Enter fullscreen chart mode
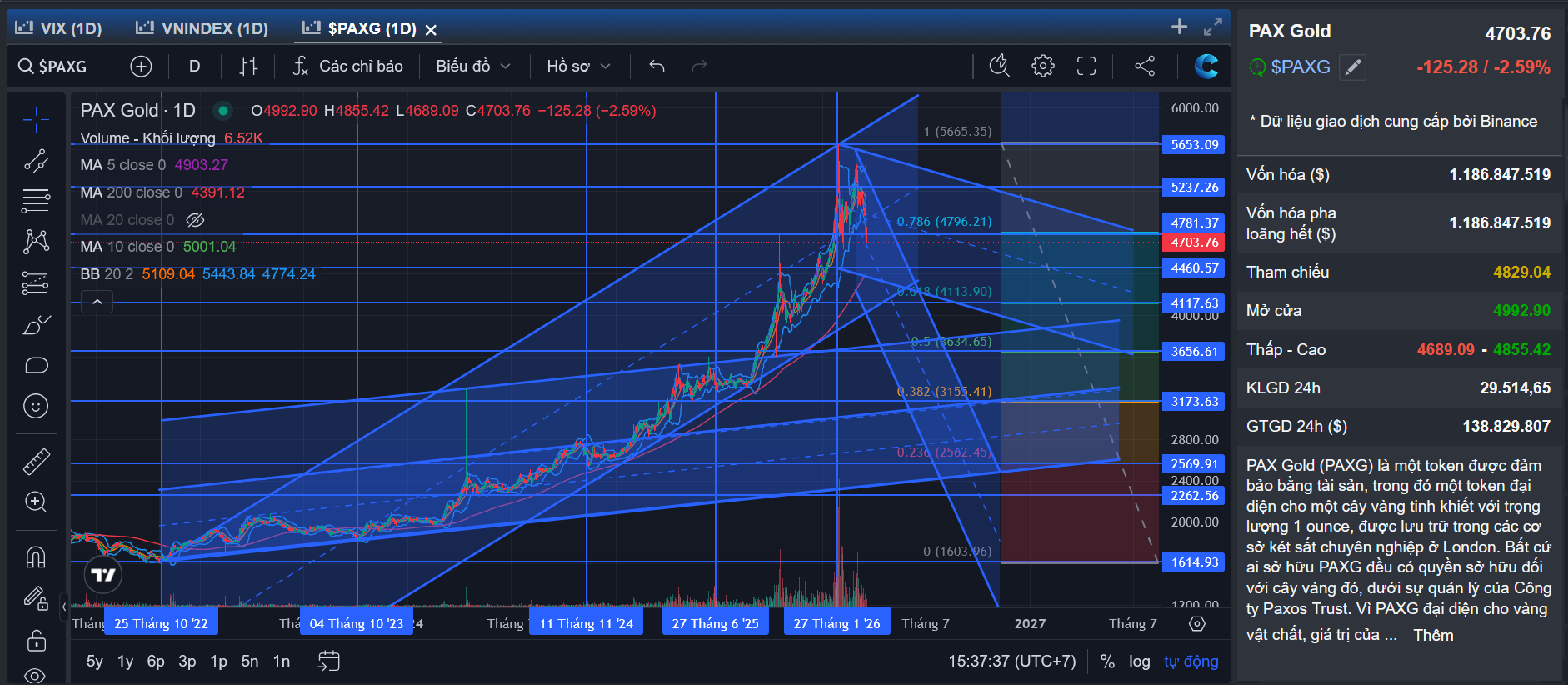This screenshot has width=1568, height=685. [x=1086, y=67]
